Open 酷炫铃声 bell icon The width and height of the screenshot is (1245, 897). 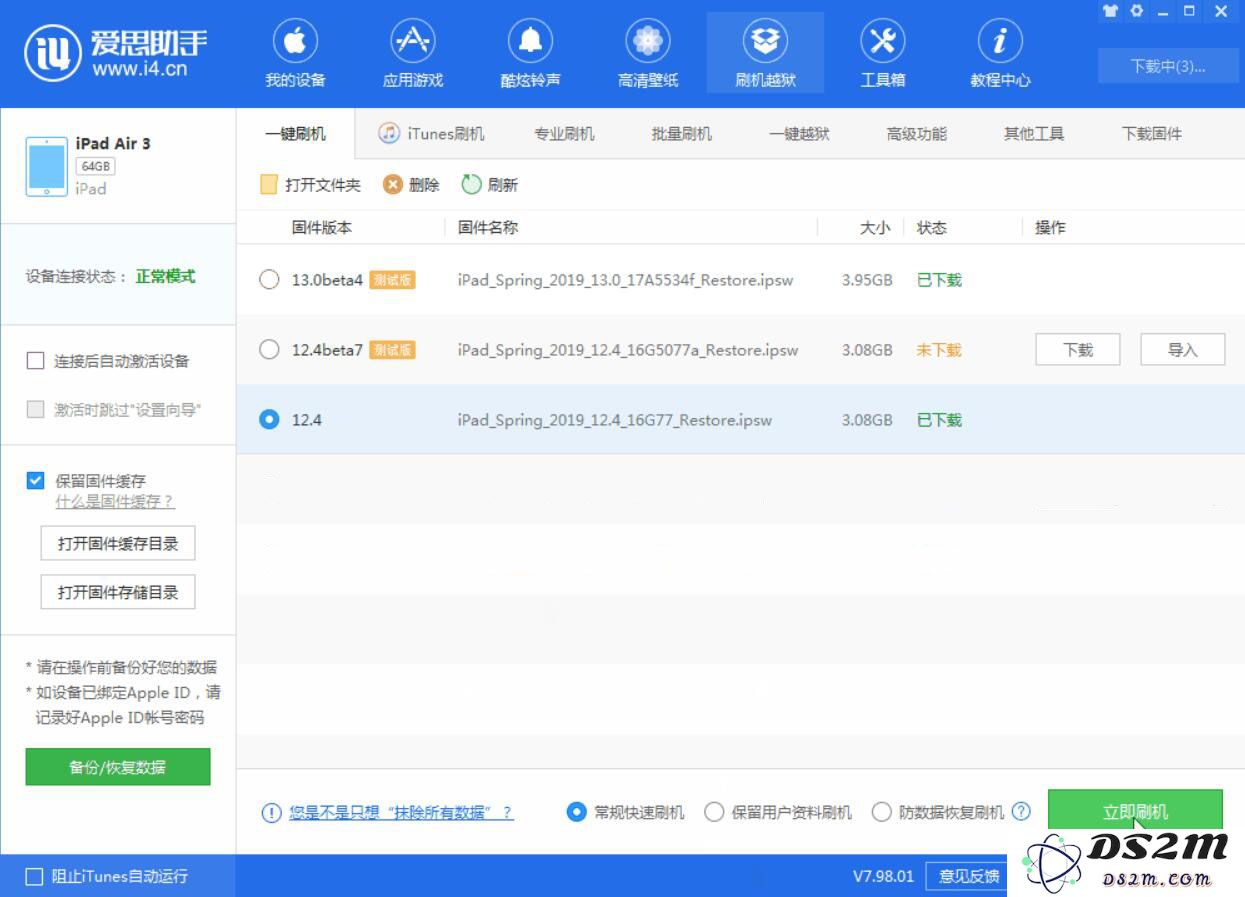[530, 42]
